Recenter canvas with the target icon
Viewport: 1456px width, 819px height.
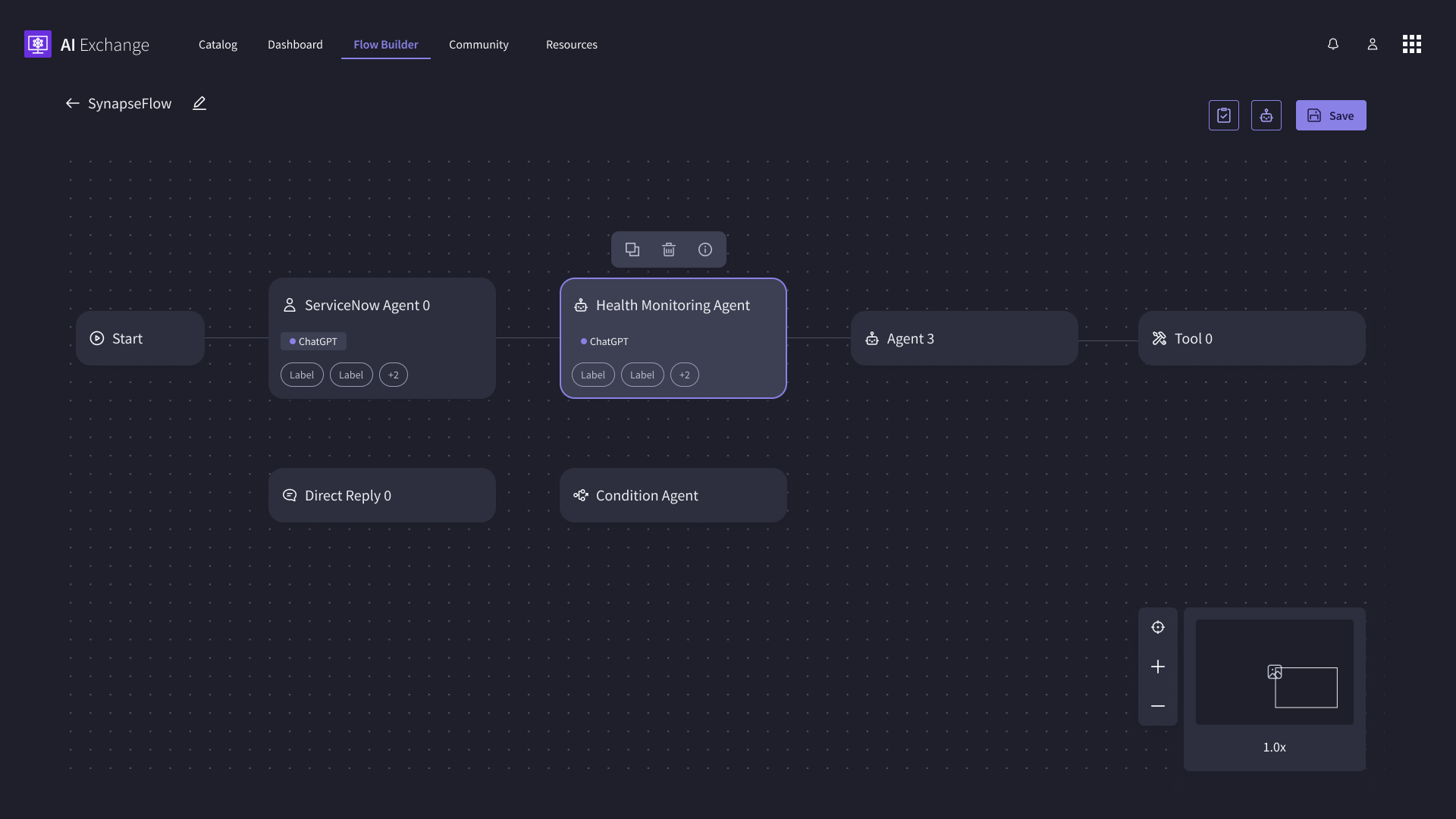click(1157, 627)
